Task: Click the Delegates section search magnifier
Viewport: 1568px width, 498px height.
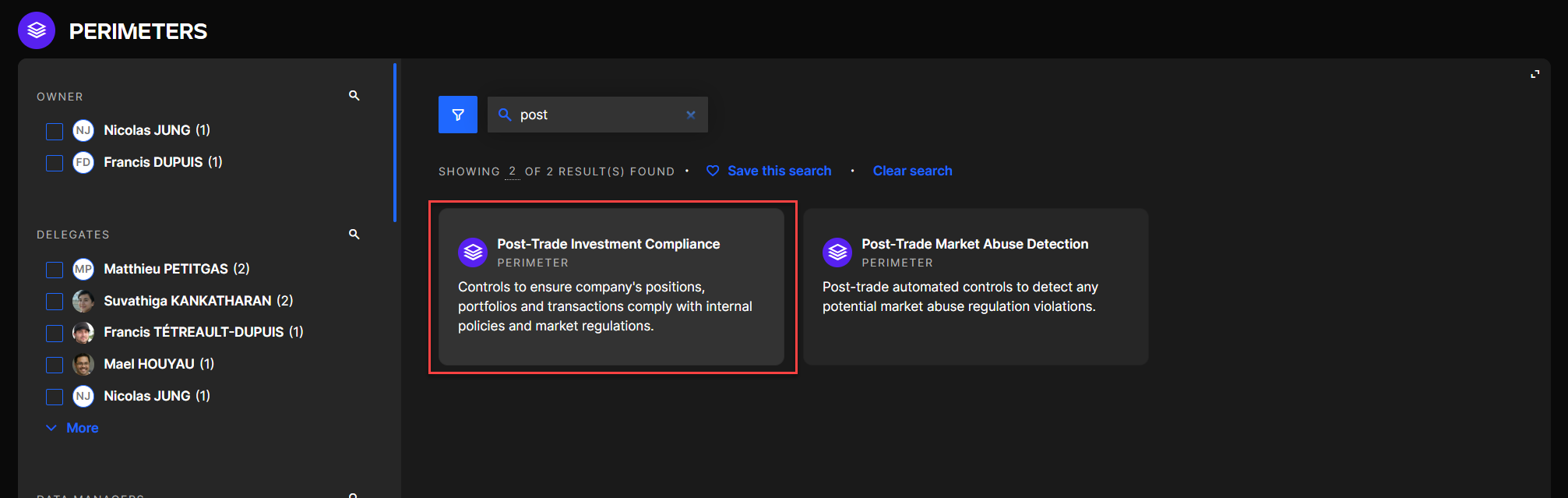Action: (354, 235)
